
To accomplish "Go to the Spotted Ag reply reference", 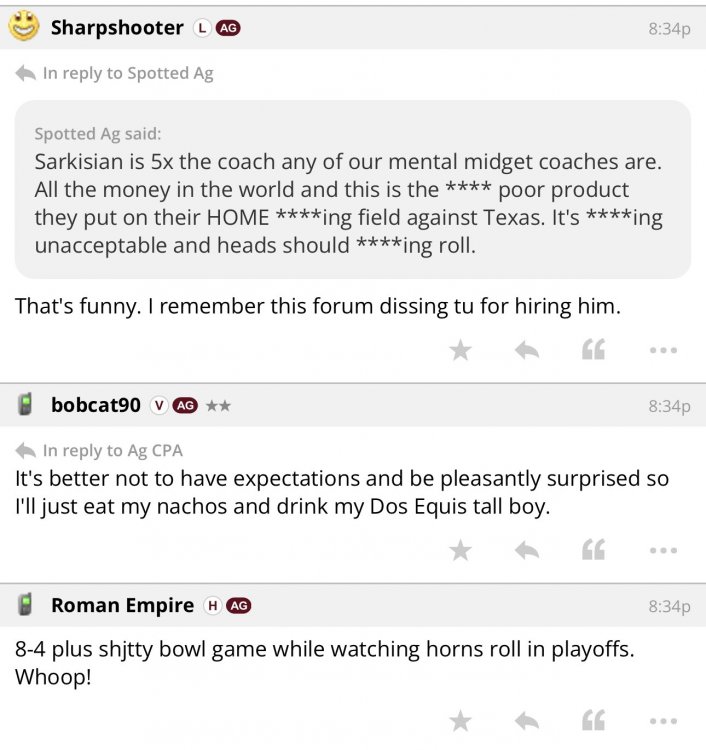I will coord(127,73).
